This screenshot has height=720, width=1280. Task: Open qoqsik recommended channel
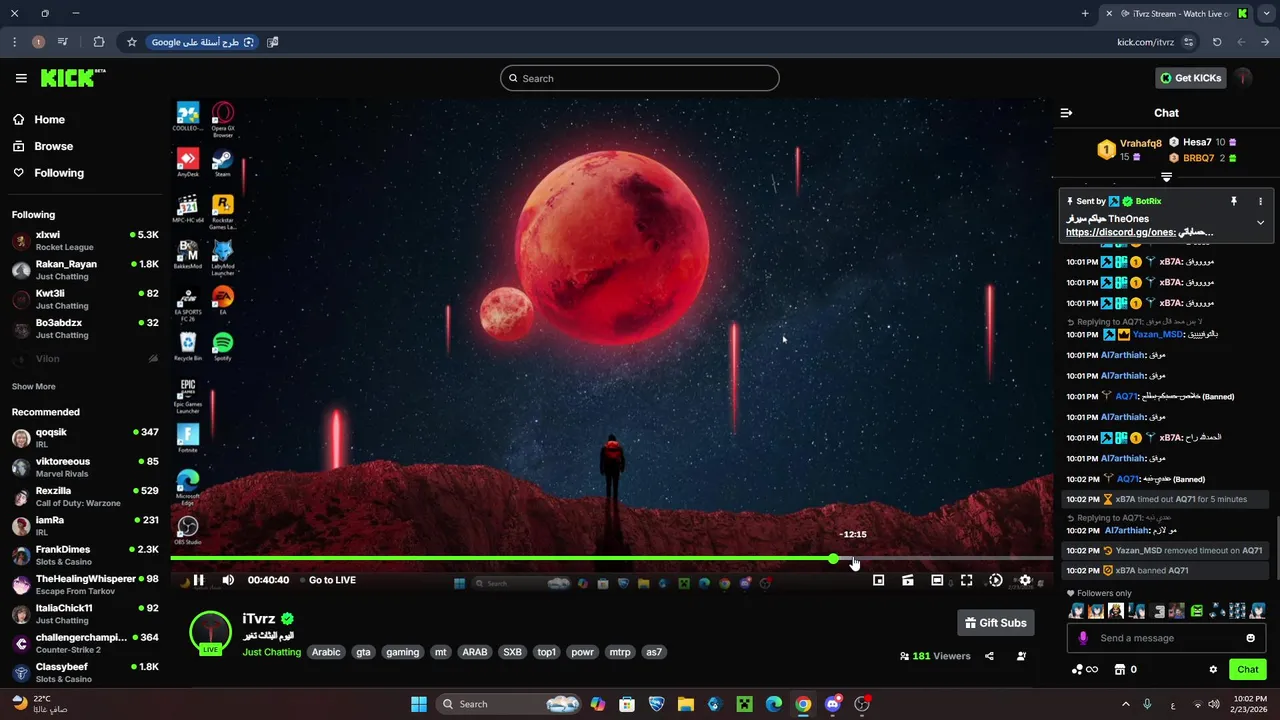(85, 438)
